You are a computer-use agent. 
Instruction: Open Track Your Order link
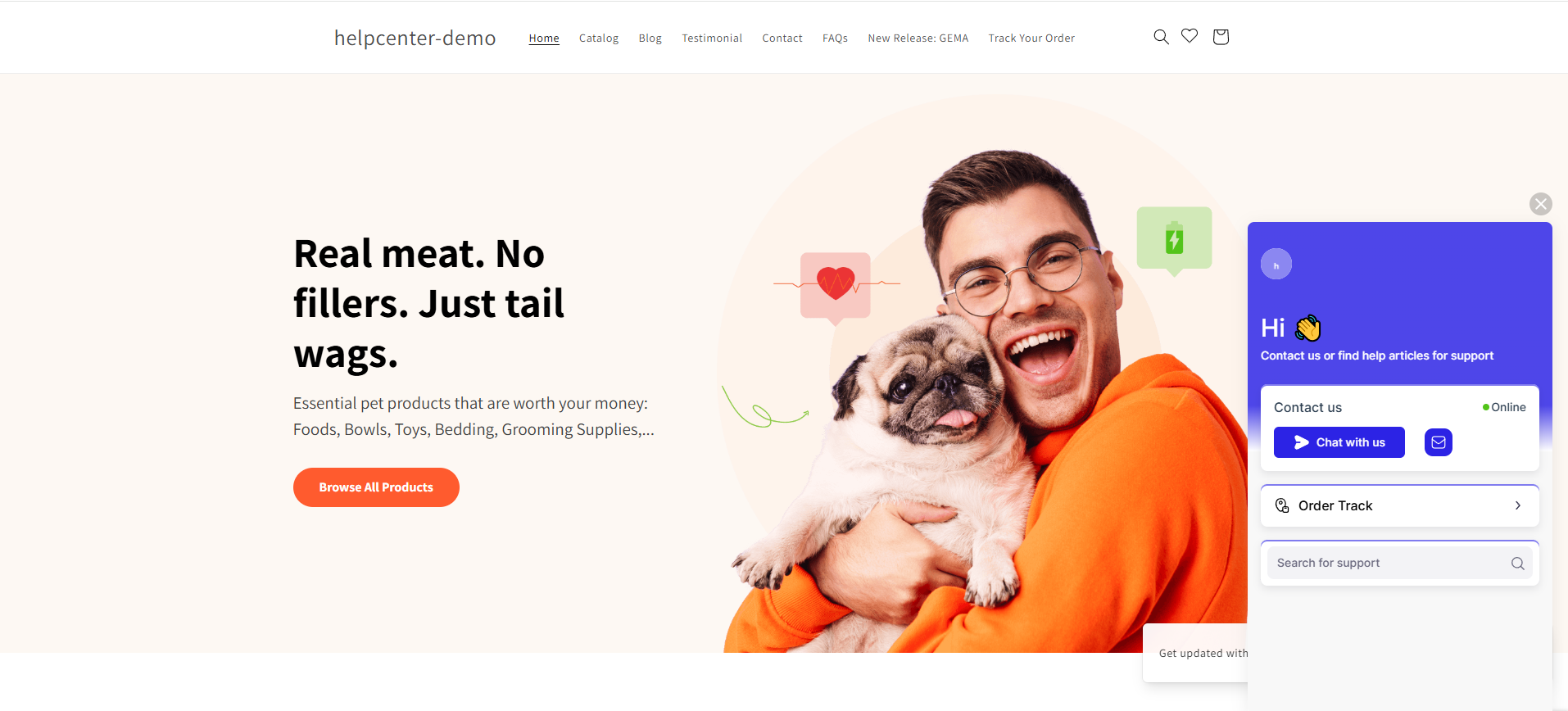pyautogui.click(x=1031, y=38)
